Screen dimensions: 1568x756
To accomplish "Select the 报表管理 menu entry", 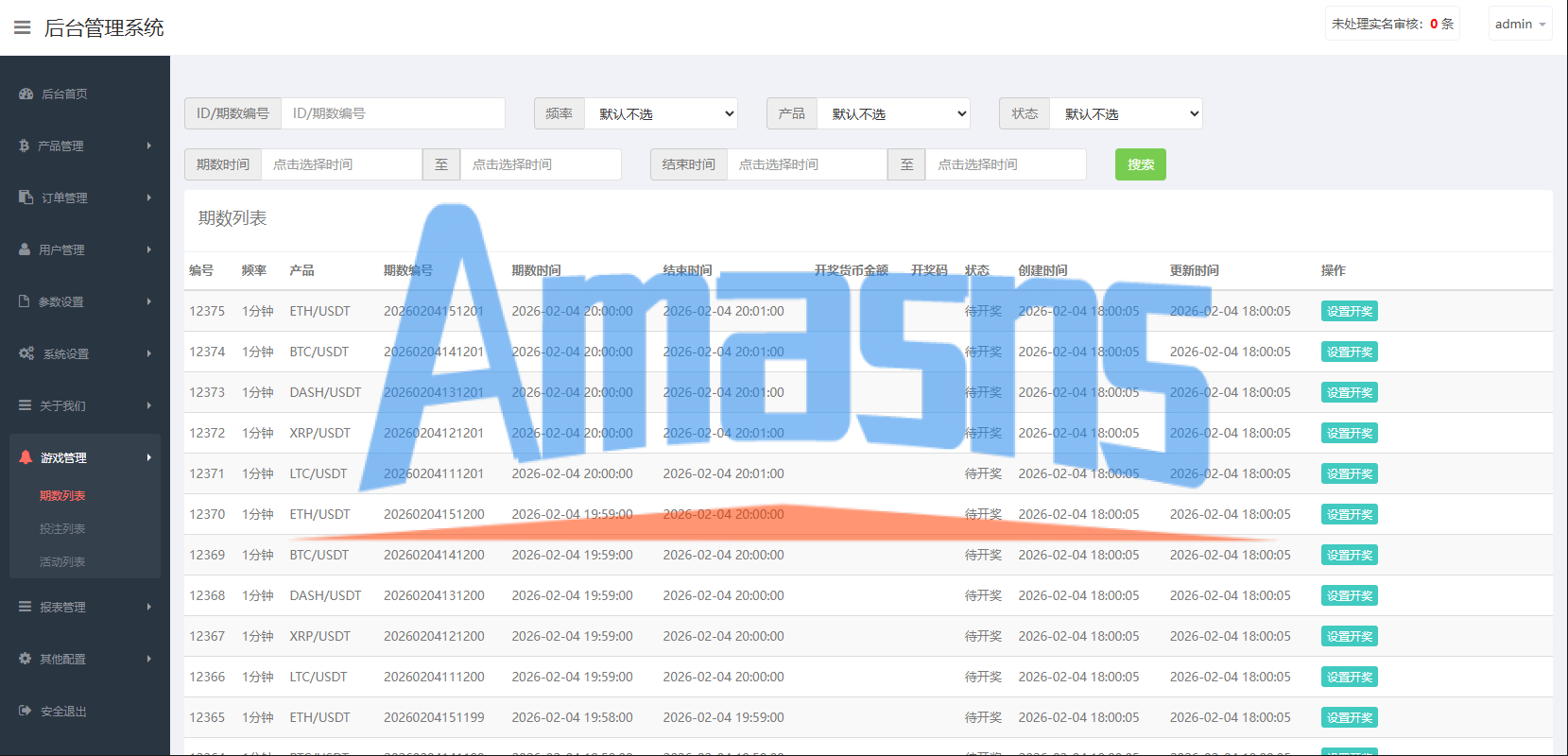I will (x=85, y=607).
